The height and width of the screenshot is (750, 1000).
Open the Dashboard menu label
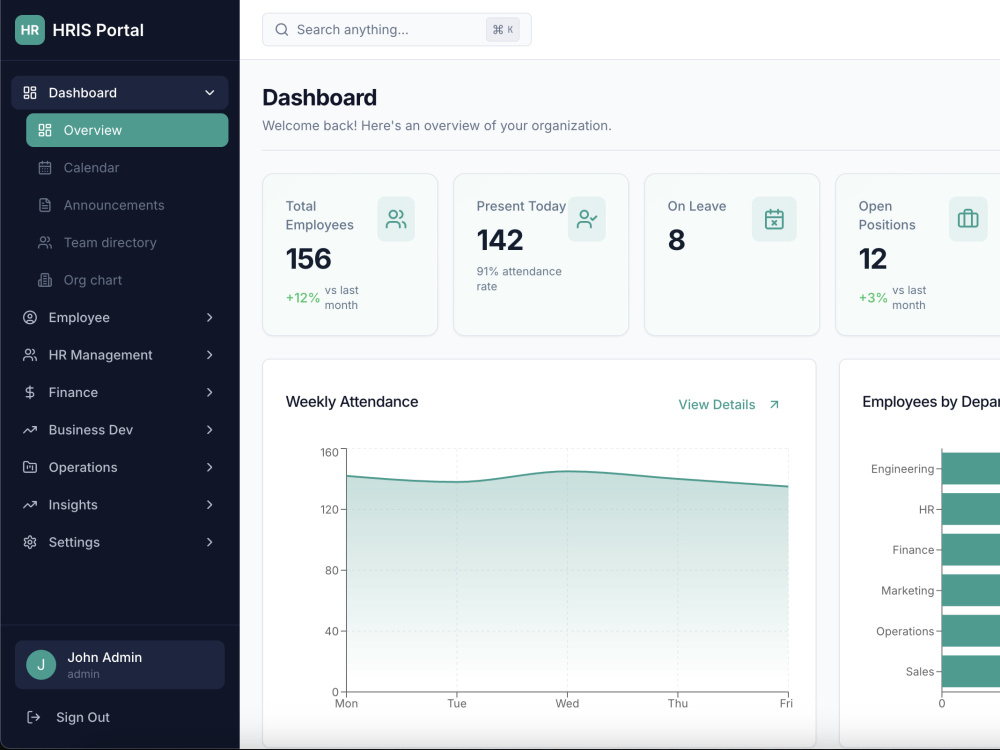(82, 92)
